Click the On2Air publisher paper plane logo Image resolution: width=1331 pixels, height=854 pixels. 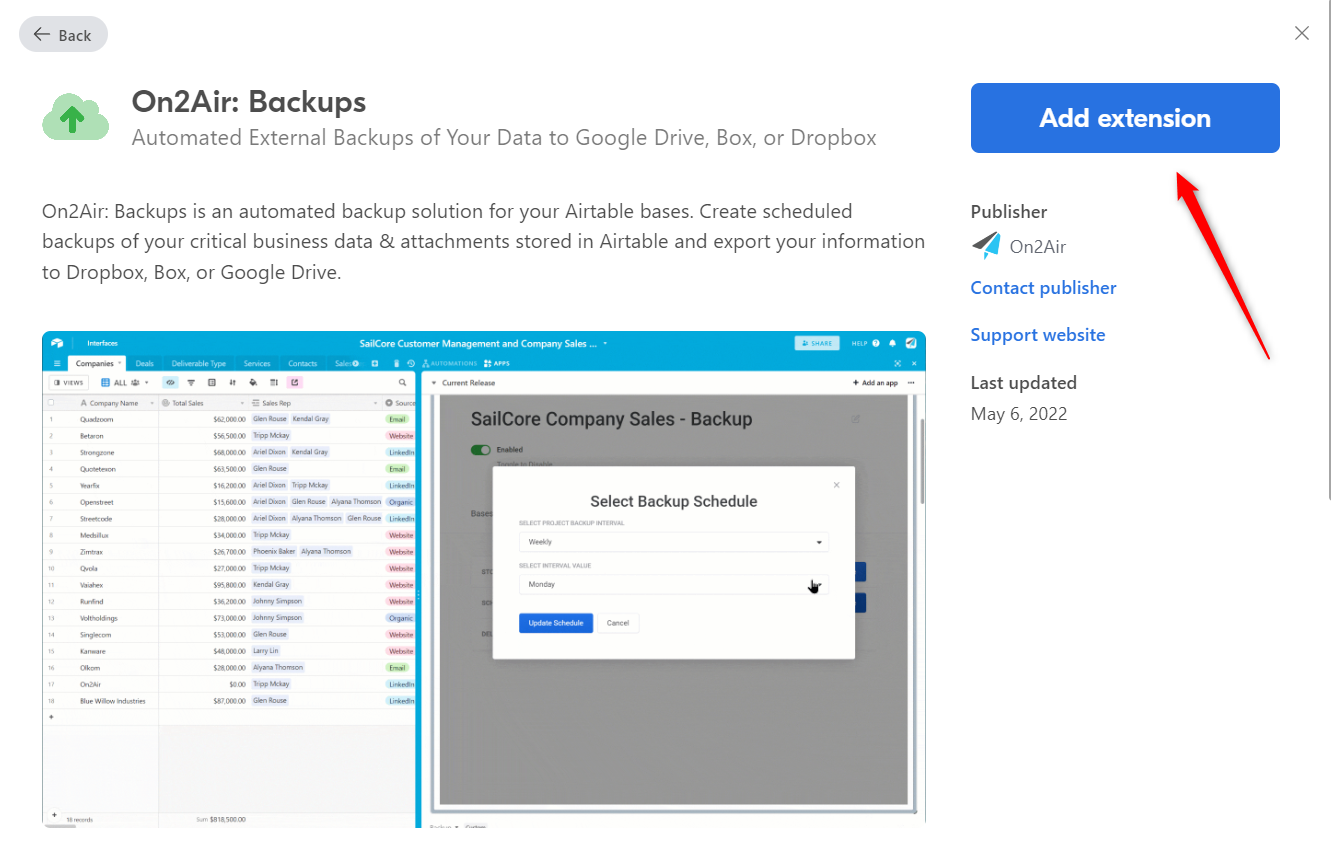point(986,246)
